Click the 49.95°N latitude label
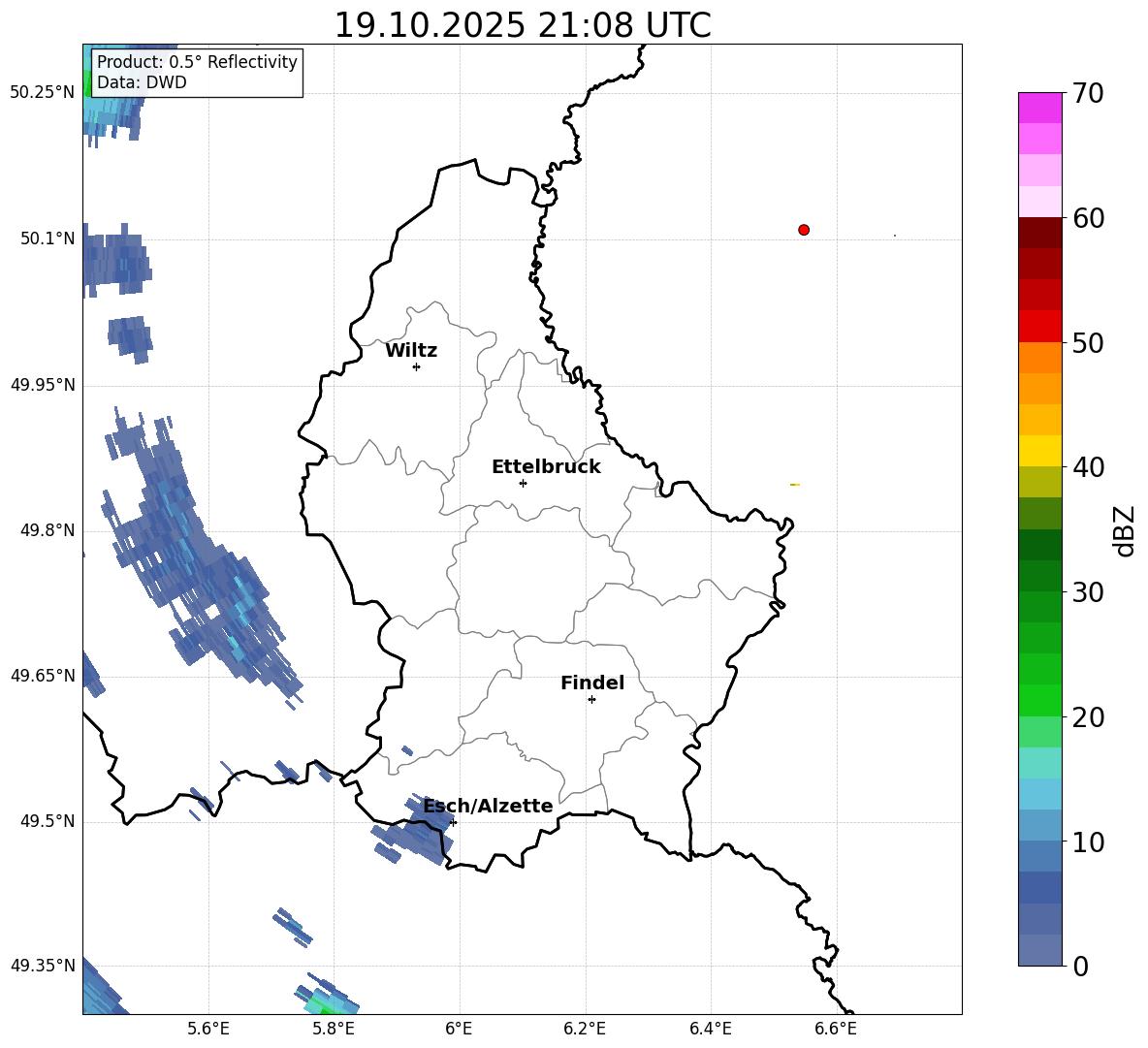This screenshot has width=1148, height=1048. coord(43,385)
